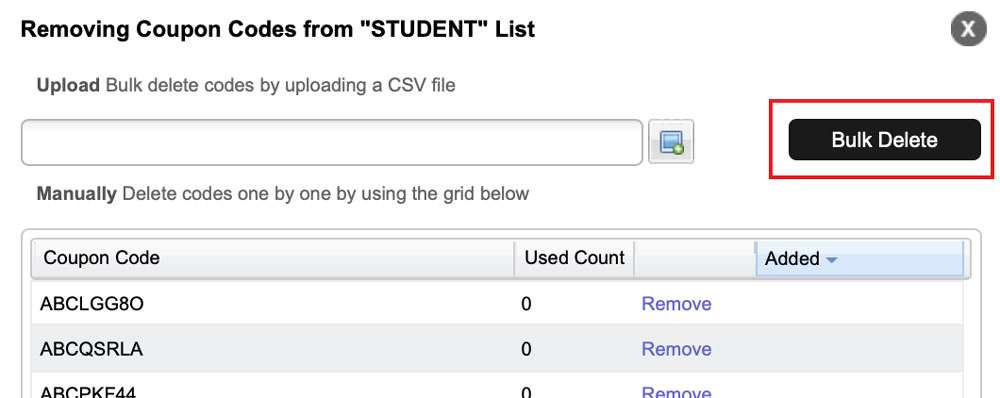Click used count value in ABCLGG8O row
This screenshot has width=1000, height=398.
[x=526, y=304]
